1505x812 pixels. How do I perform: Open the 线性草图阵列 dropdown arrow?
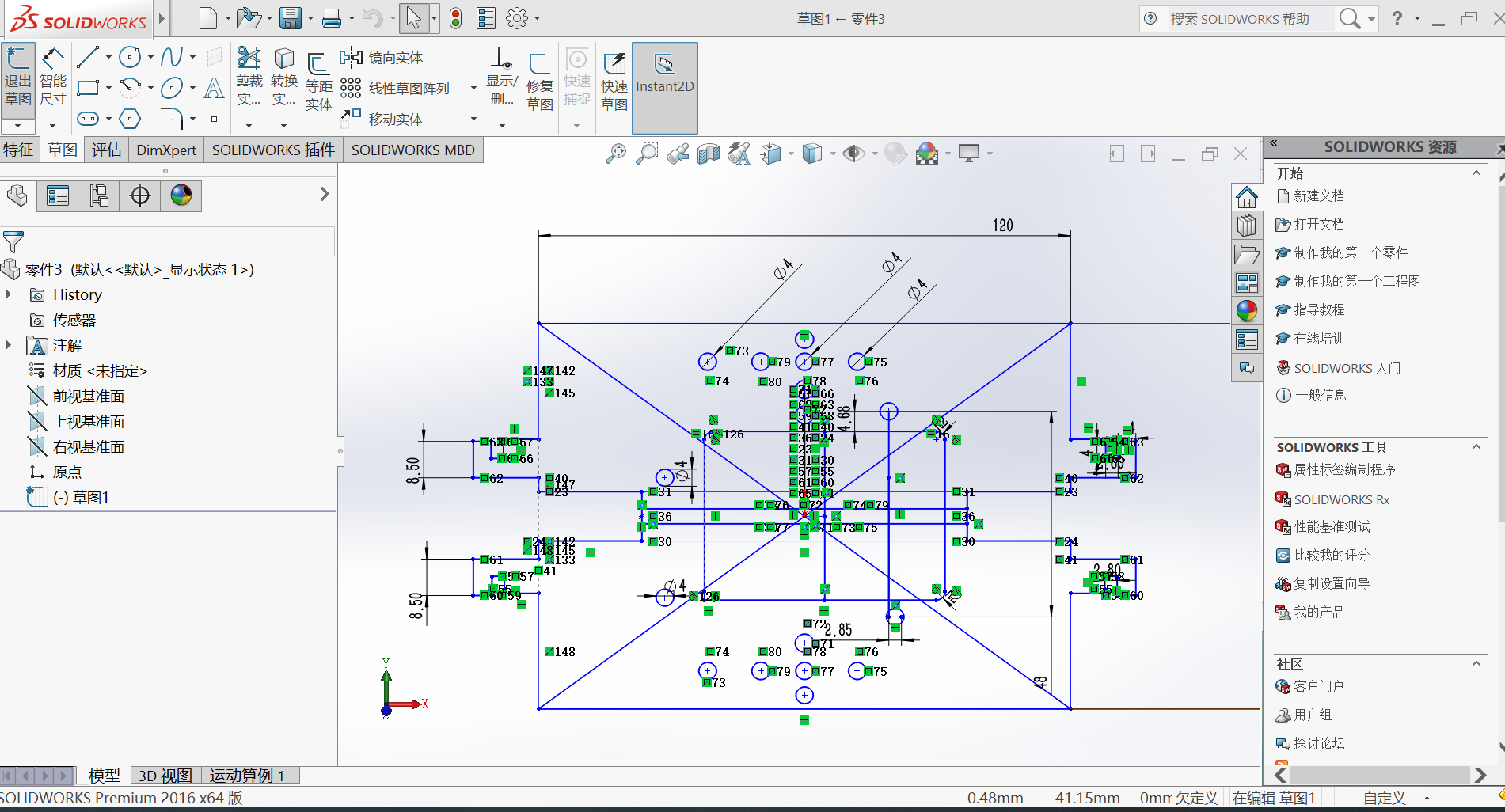pos(473,89)
